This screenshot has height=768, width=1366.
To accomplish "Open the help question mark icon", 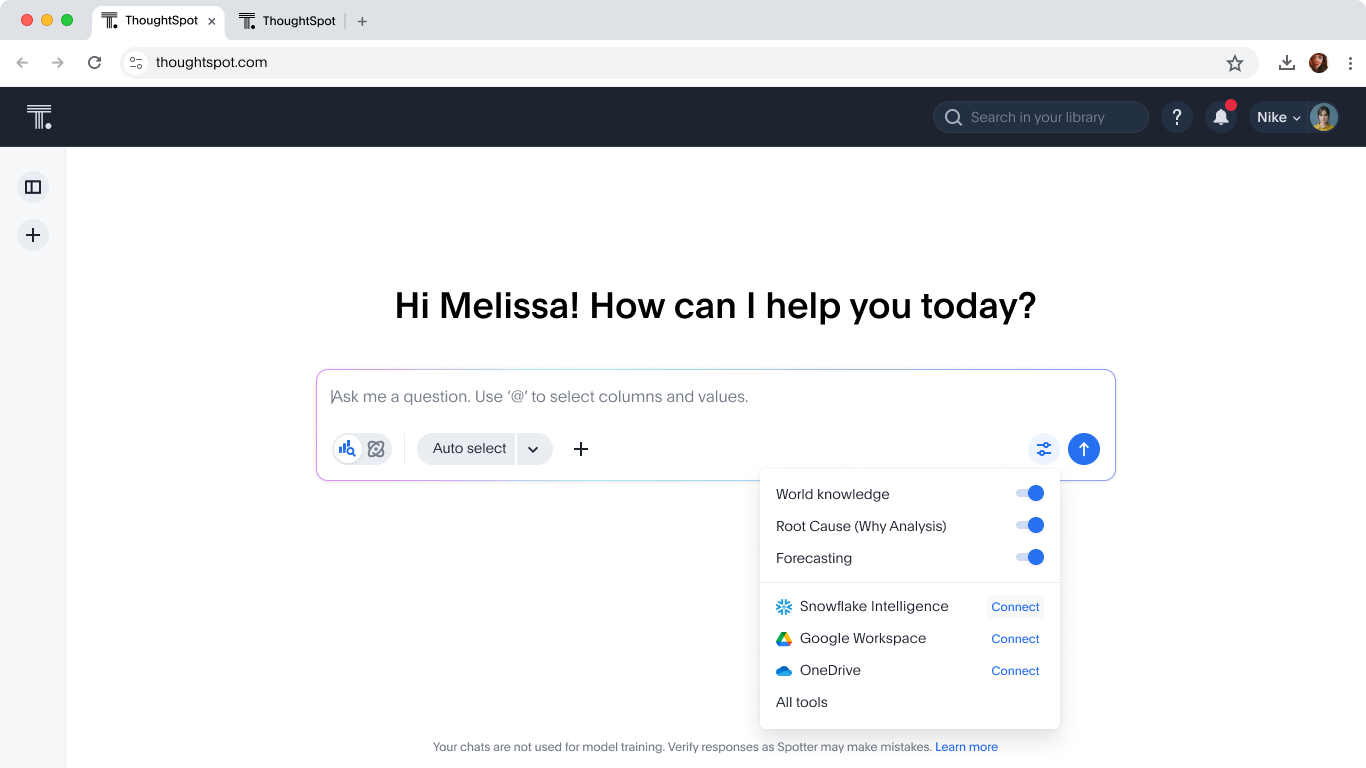I will click(x=1177, y=117).
